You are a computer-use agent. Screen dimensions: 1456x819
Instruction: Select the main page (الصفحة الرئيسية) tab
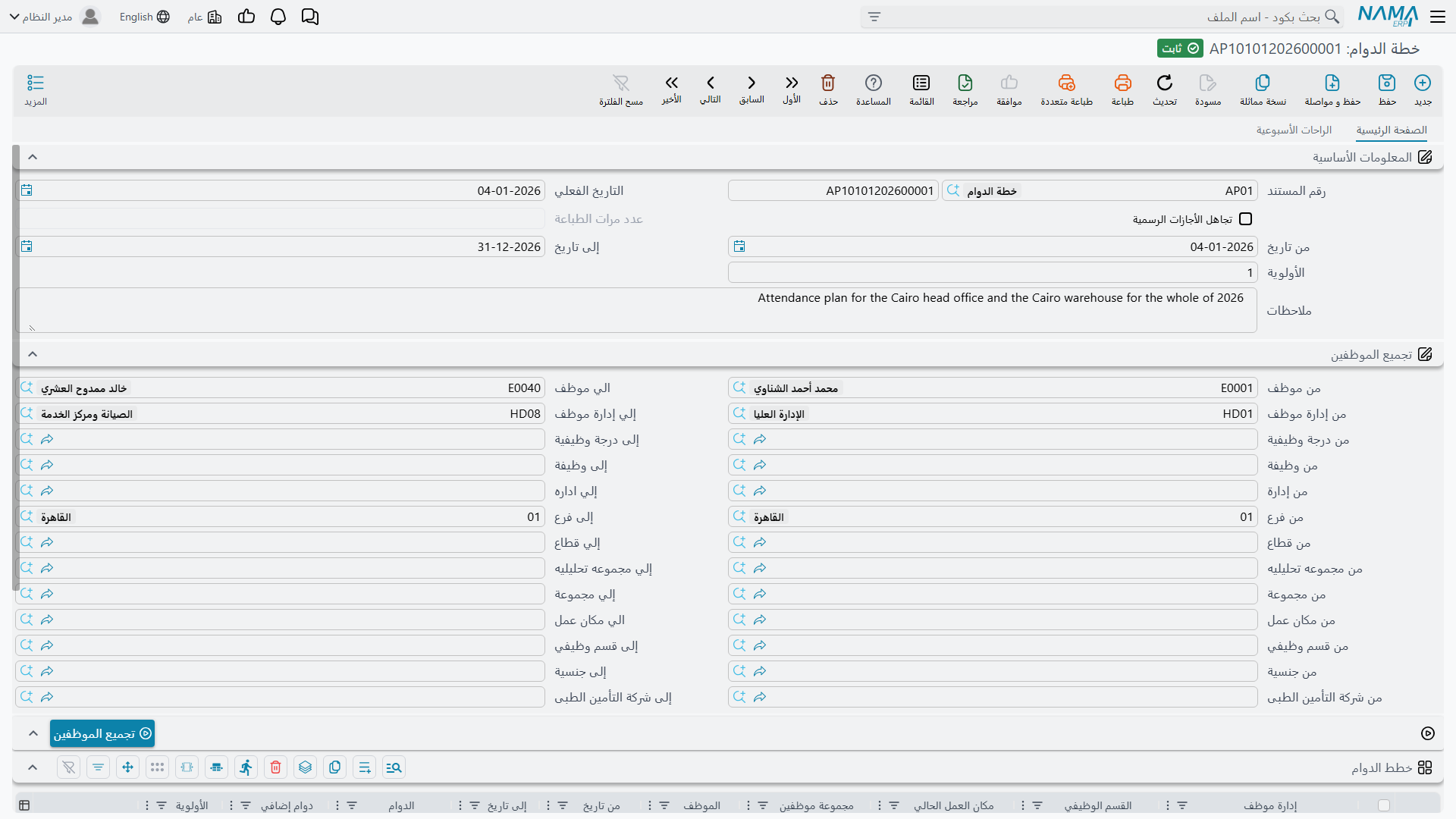coord(1392,130)
